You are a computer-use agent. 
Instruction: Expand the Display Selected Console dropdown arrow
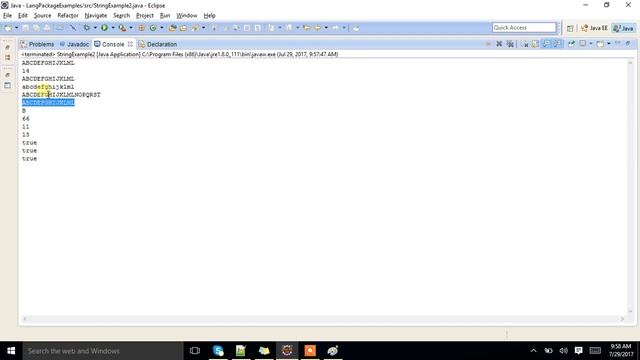coord(591,44)
